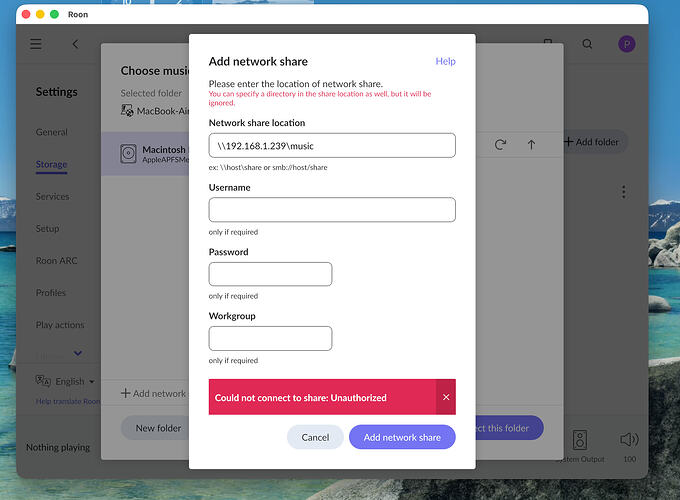Expand the English language dropdown
This screenshot has width=680, height=500.
tap(65, 381)
